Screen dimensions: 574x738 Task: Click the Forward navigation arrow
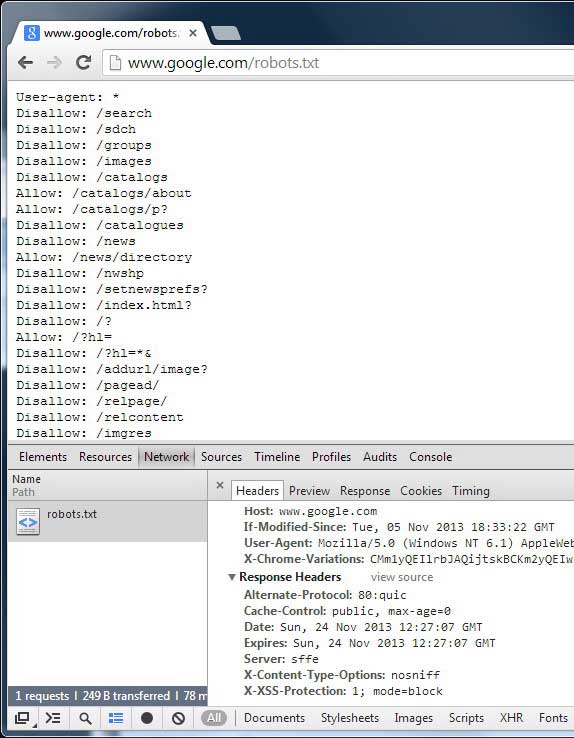pyautogui.click(x=54, y=63)
